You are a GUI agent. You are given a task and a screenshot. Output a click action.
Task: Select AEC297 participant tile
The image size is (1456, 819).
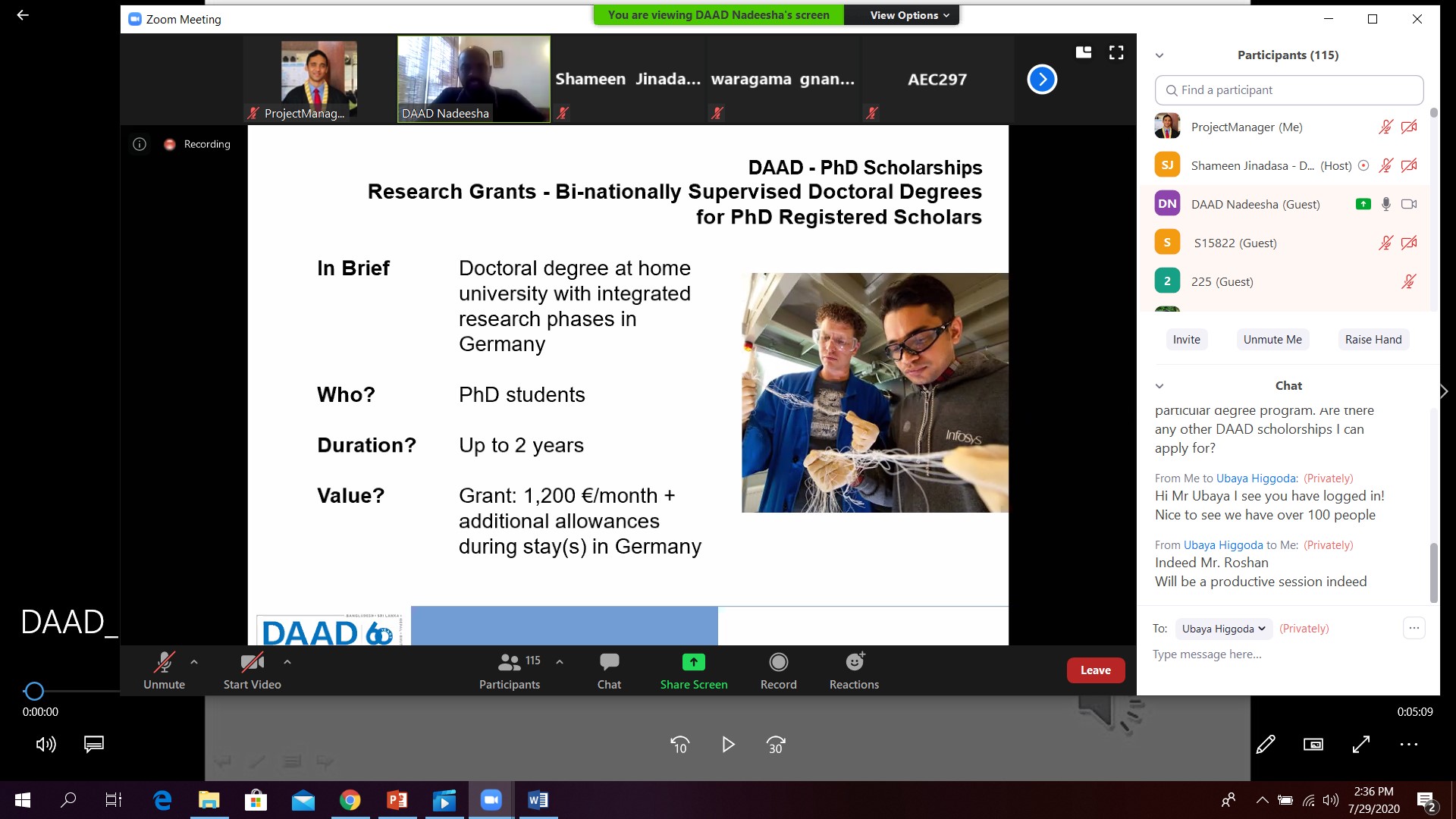(x=937, y=79)
